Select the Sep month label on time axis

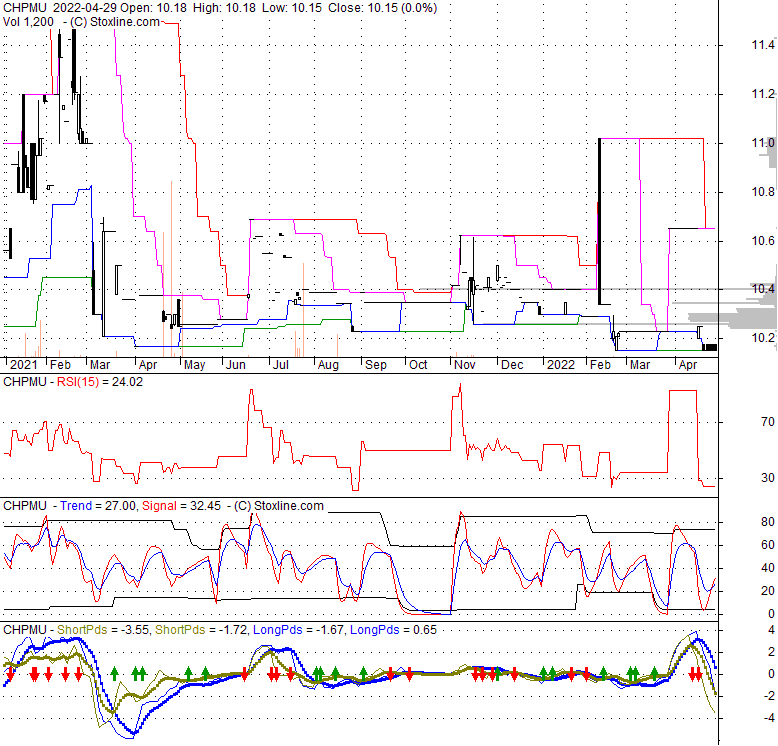pyautogui.click(x=376, y=365)
